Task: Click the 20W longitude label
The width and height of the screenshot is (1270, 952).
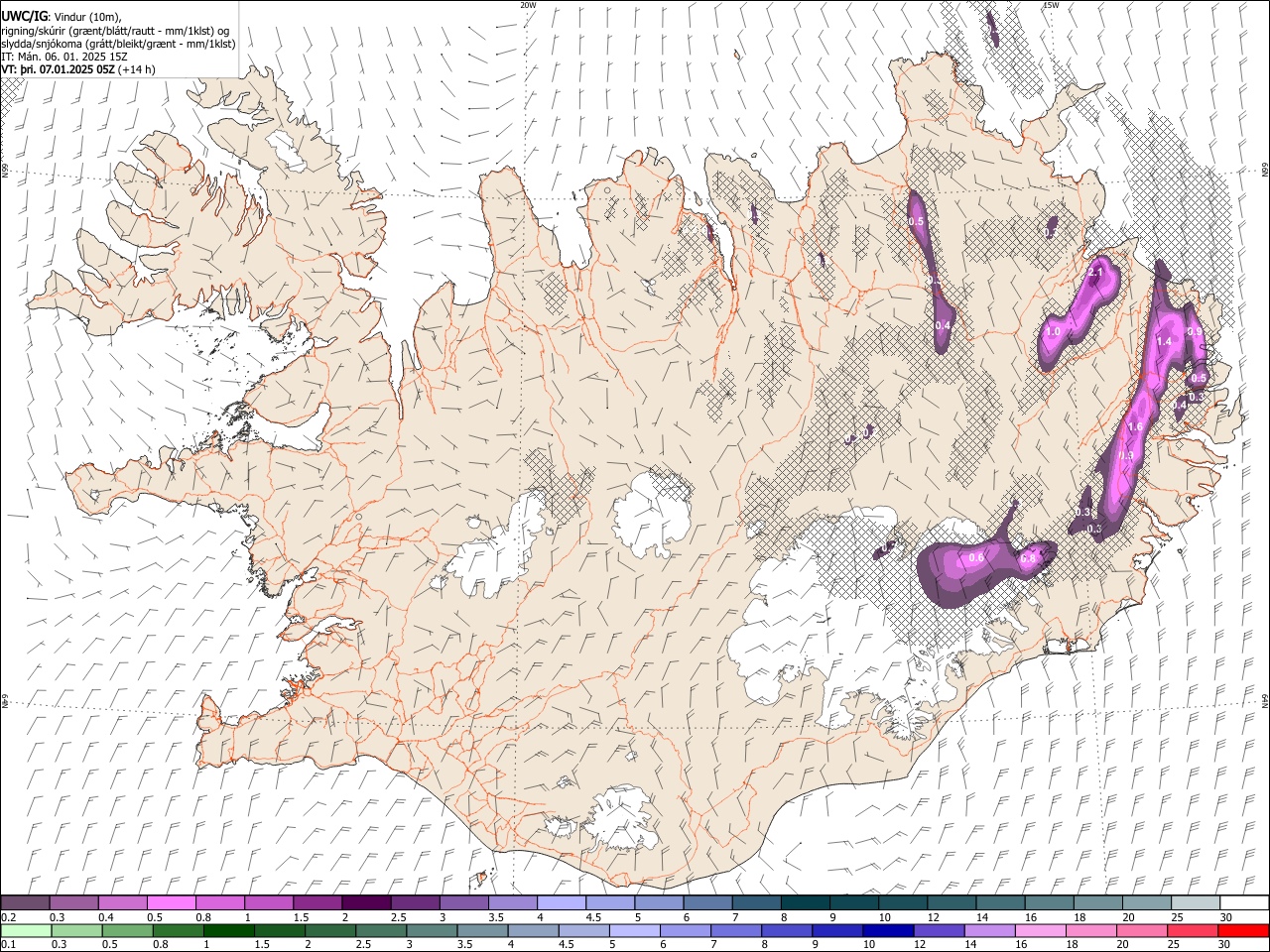Action: click(x=528, y=5)
